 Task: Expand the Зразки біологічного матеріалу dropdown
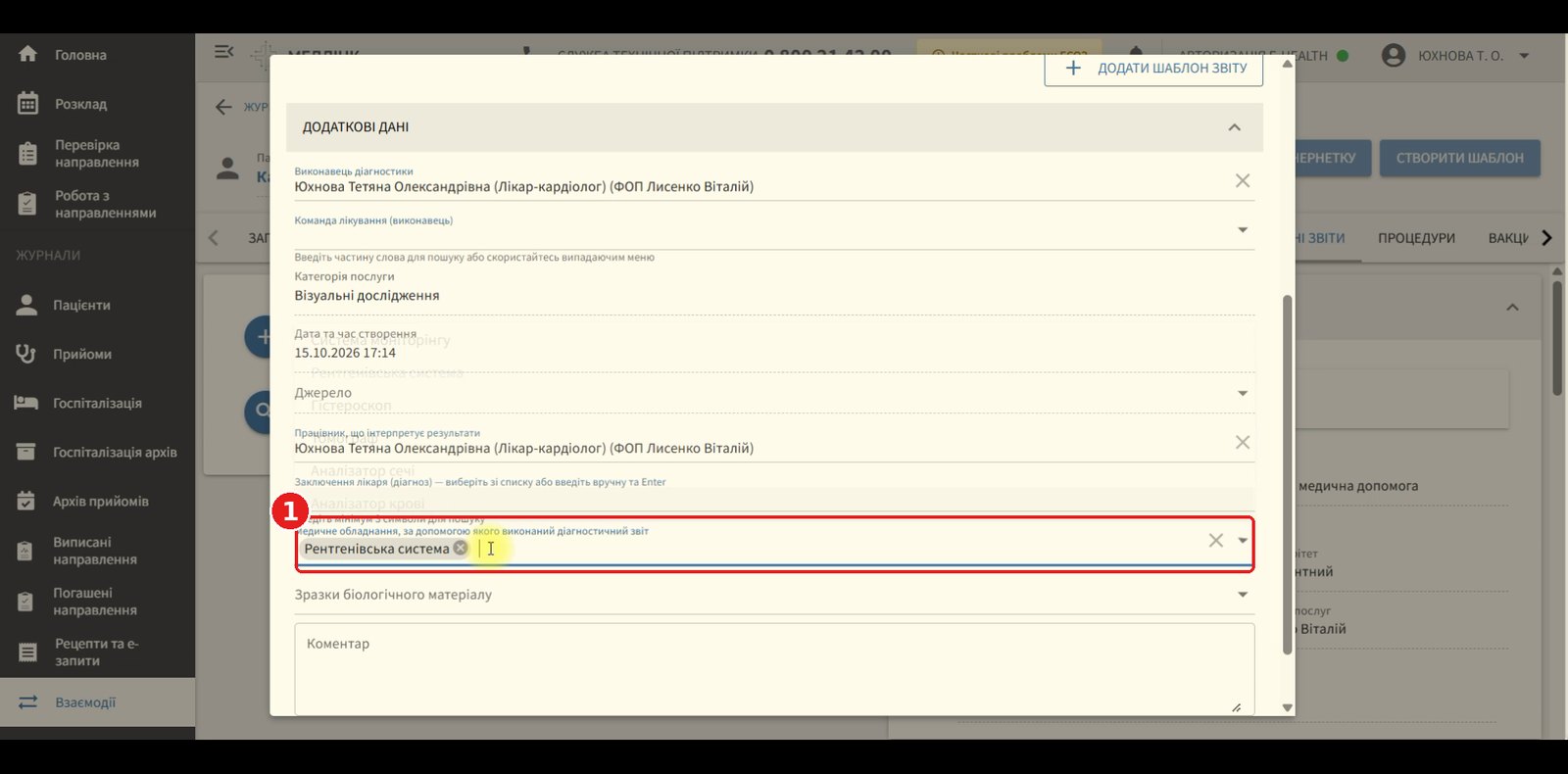(1243, 595)
